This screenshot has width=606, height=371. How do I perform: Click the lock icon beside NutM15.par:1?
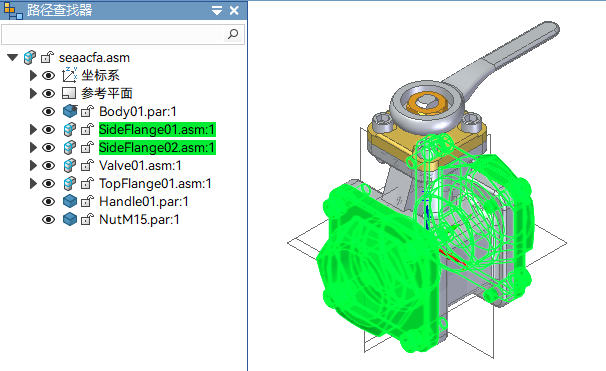(x=87, y=220)
